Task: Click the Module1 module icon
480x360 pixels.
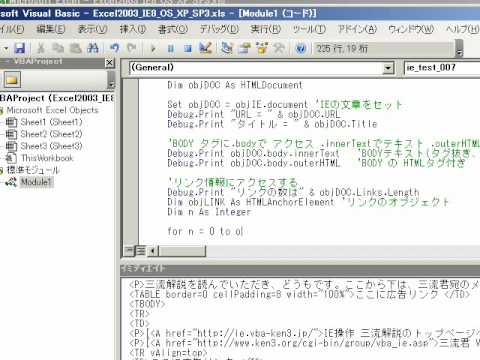Action: point(11,182)
